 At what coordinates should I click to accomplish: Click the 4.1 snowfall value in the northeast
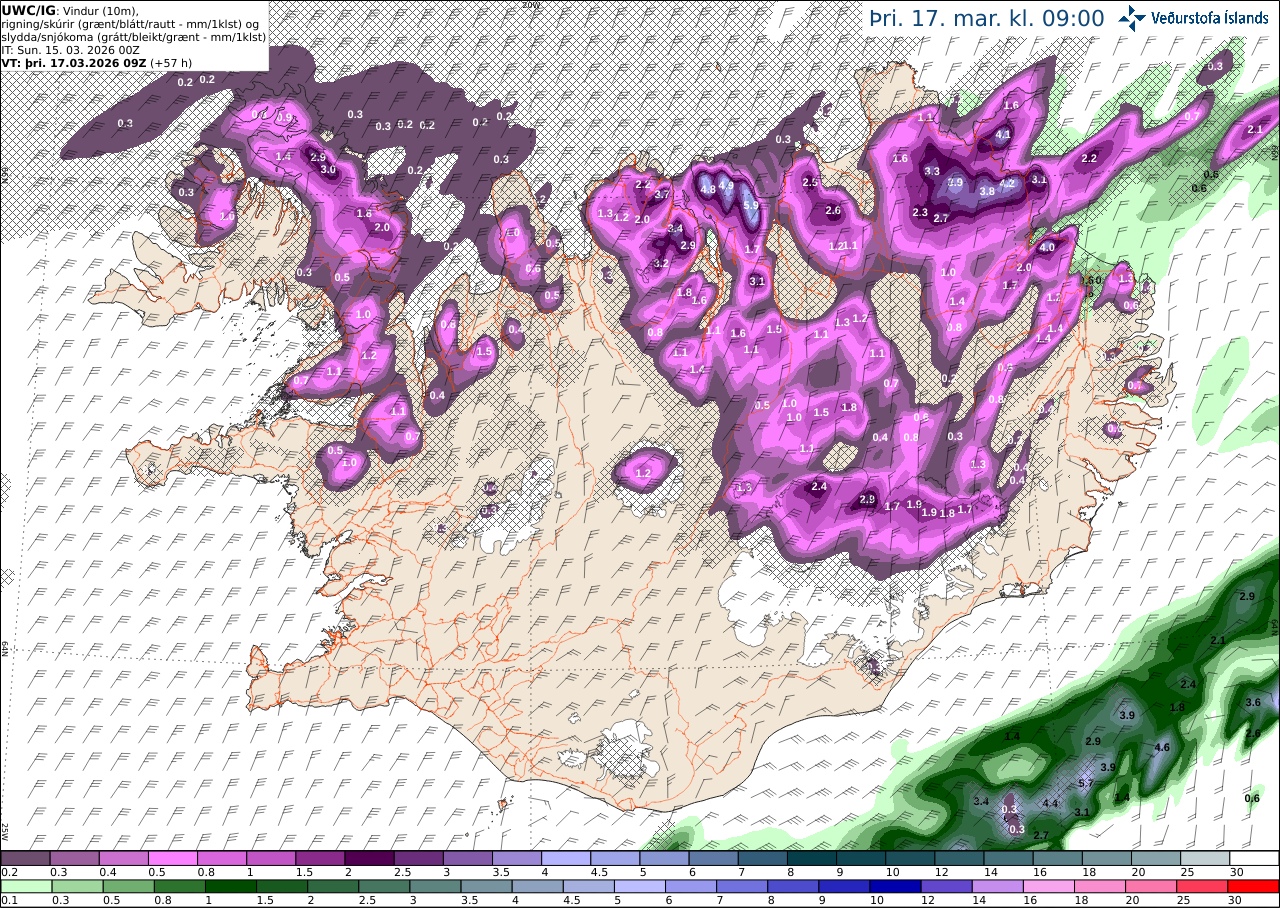[1004, 133]
